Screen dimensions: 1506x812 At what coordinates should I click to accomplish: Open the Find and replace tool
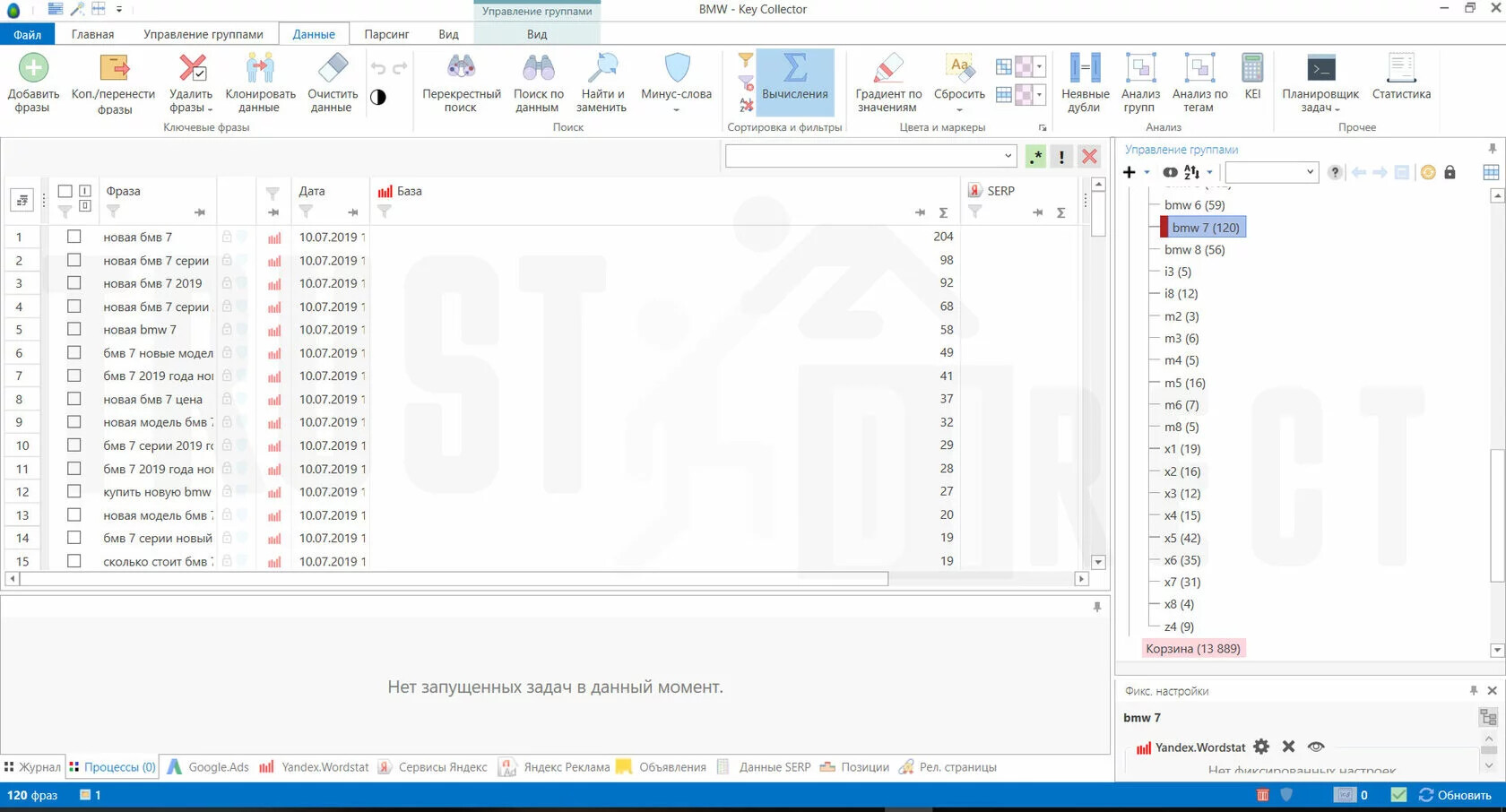point(601,82)
